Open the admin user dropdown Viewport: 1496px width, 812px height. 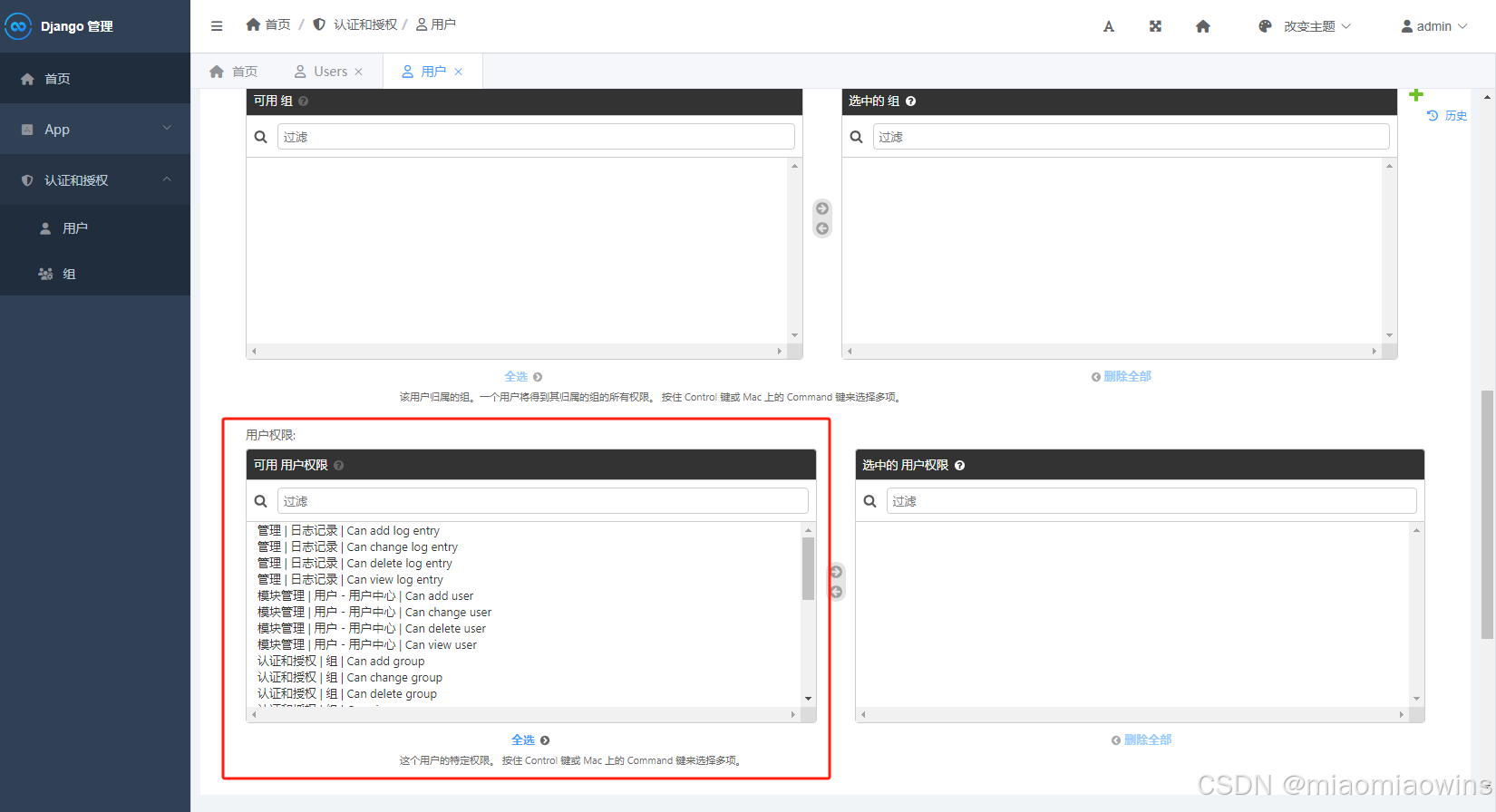[1433, 26]
